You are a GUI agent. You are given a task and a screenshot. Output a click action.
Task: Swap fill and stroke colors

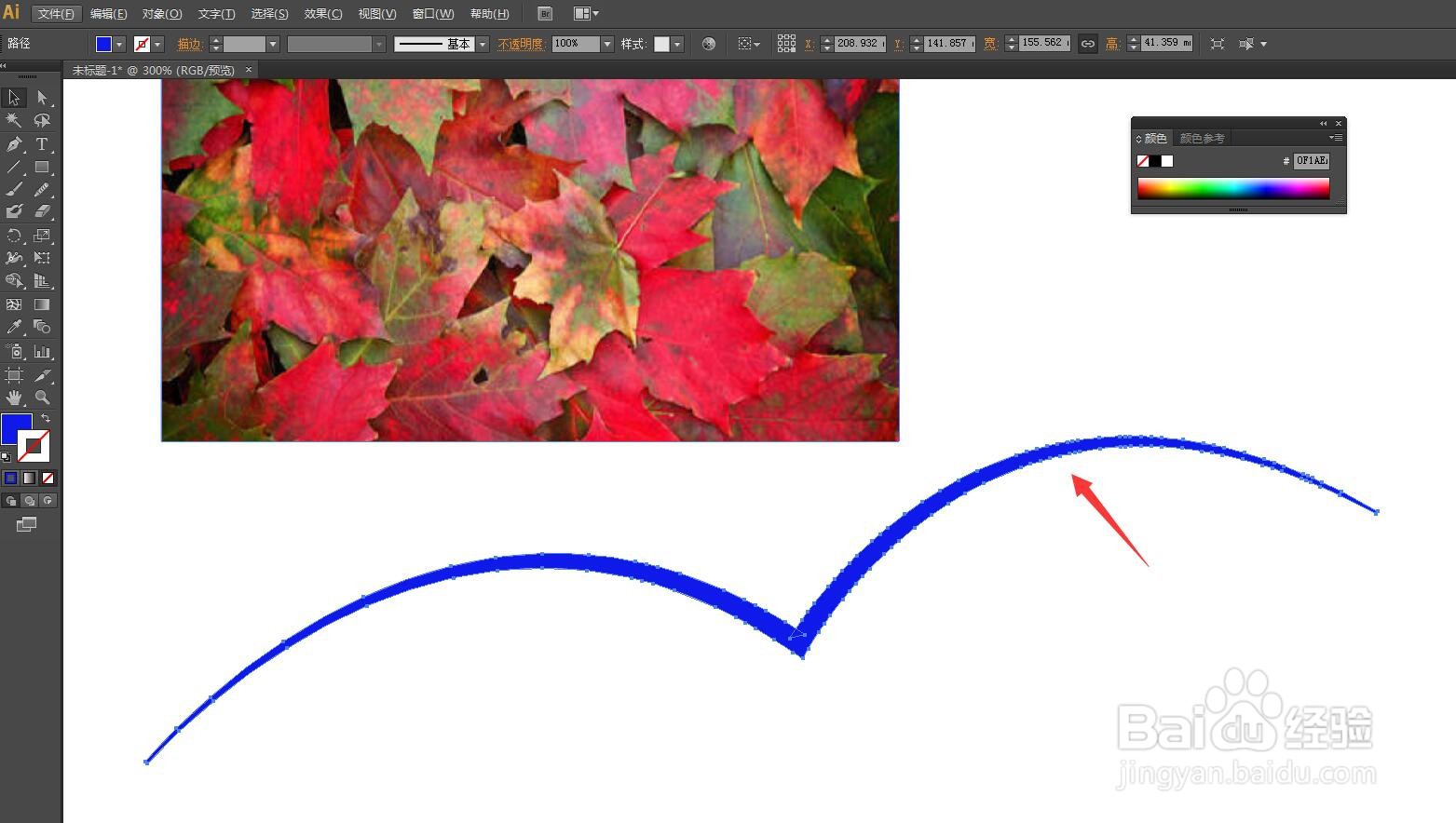point(46,419)
